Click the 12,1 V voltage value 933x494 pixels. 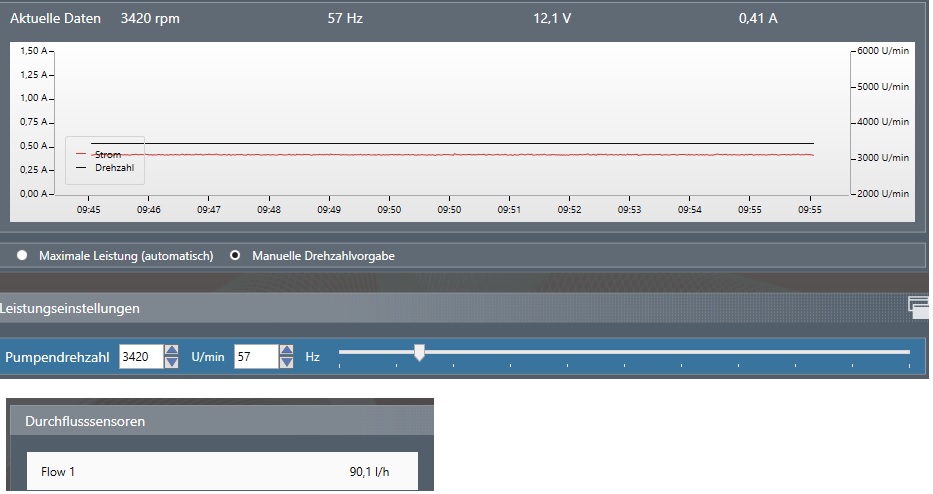click(552, 18)
